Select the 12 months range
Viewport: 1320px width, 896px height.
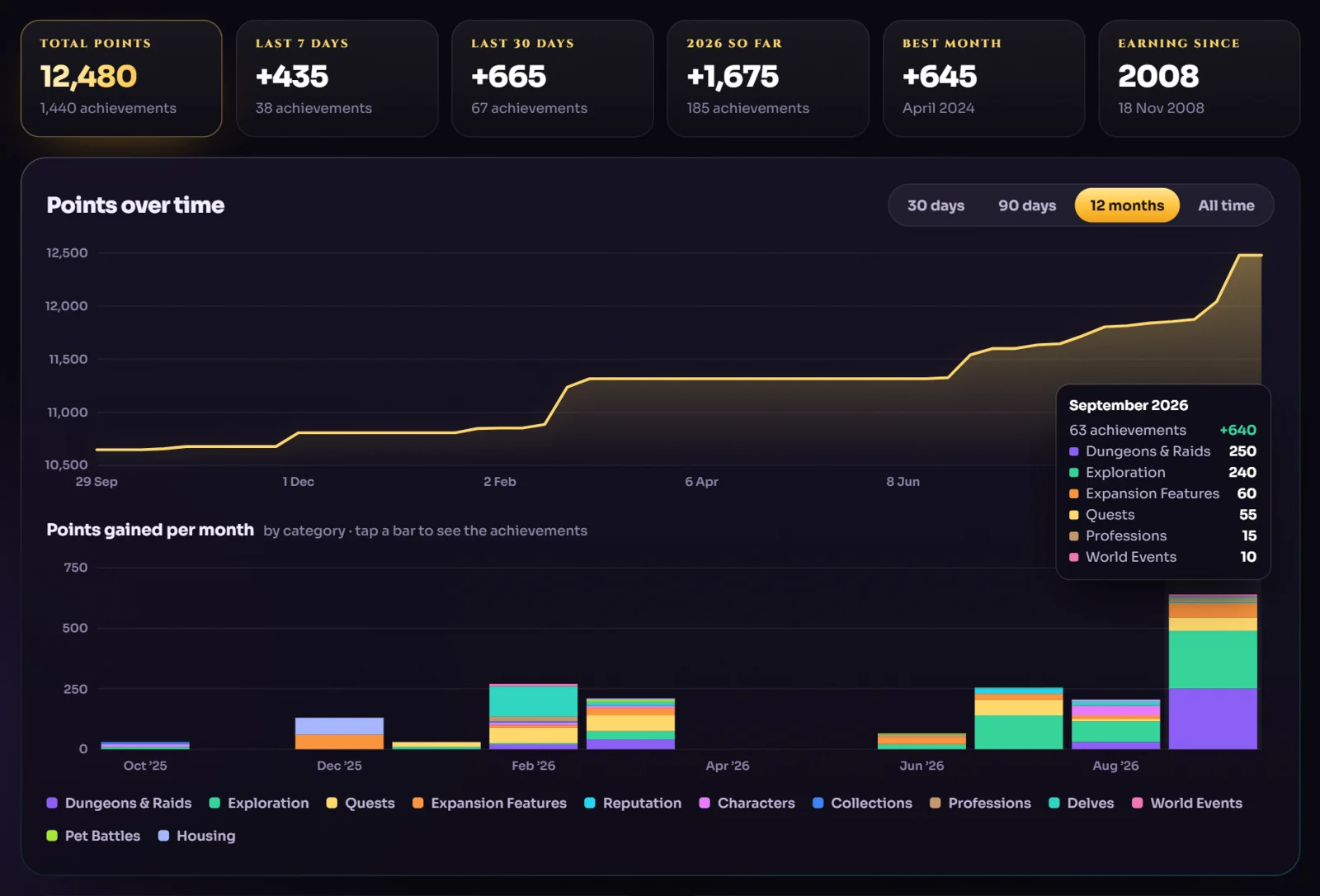(1127, 205)
